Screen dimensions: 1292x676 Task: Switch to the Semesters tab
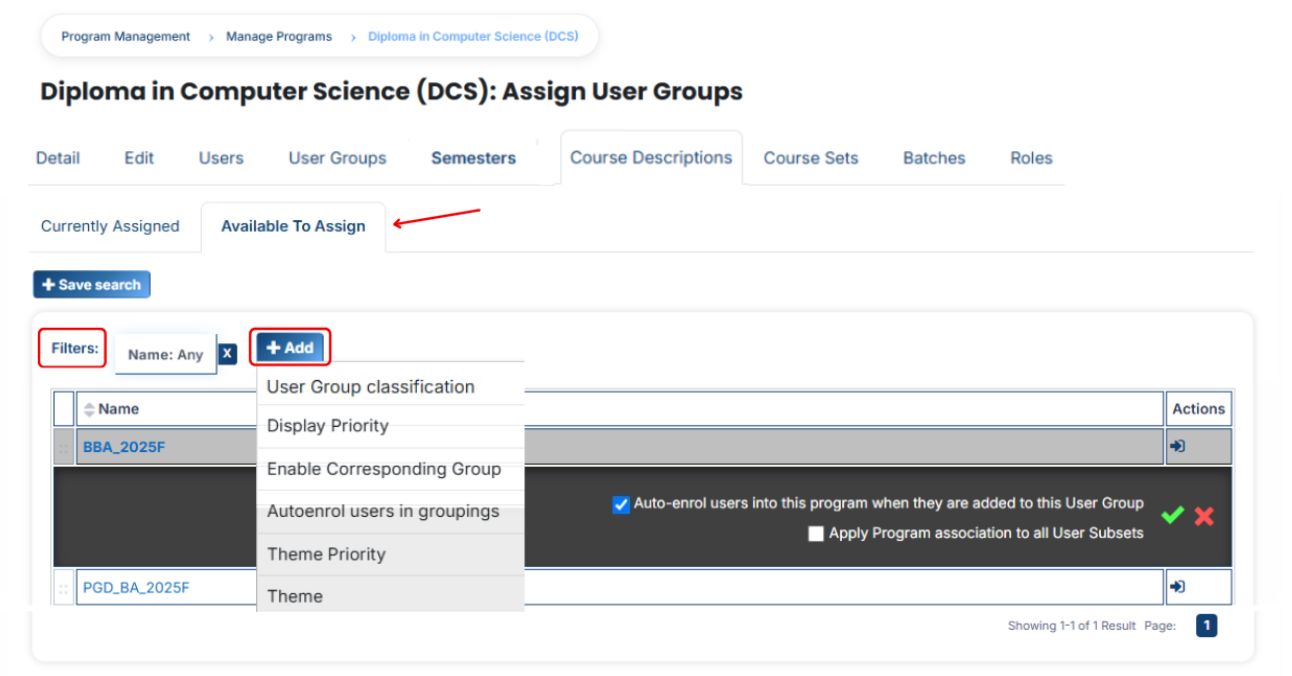474,158
